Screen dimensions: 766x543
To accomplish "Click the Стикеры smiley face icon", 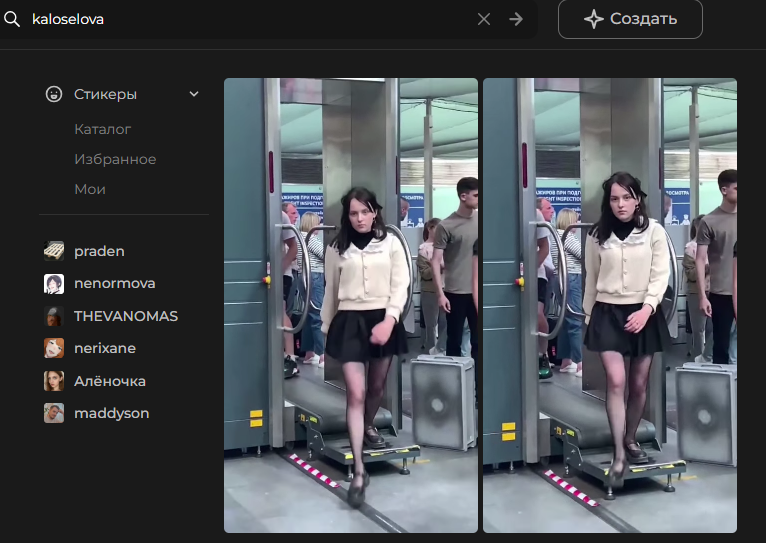I will 54,94.
